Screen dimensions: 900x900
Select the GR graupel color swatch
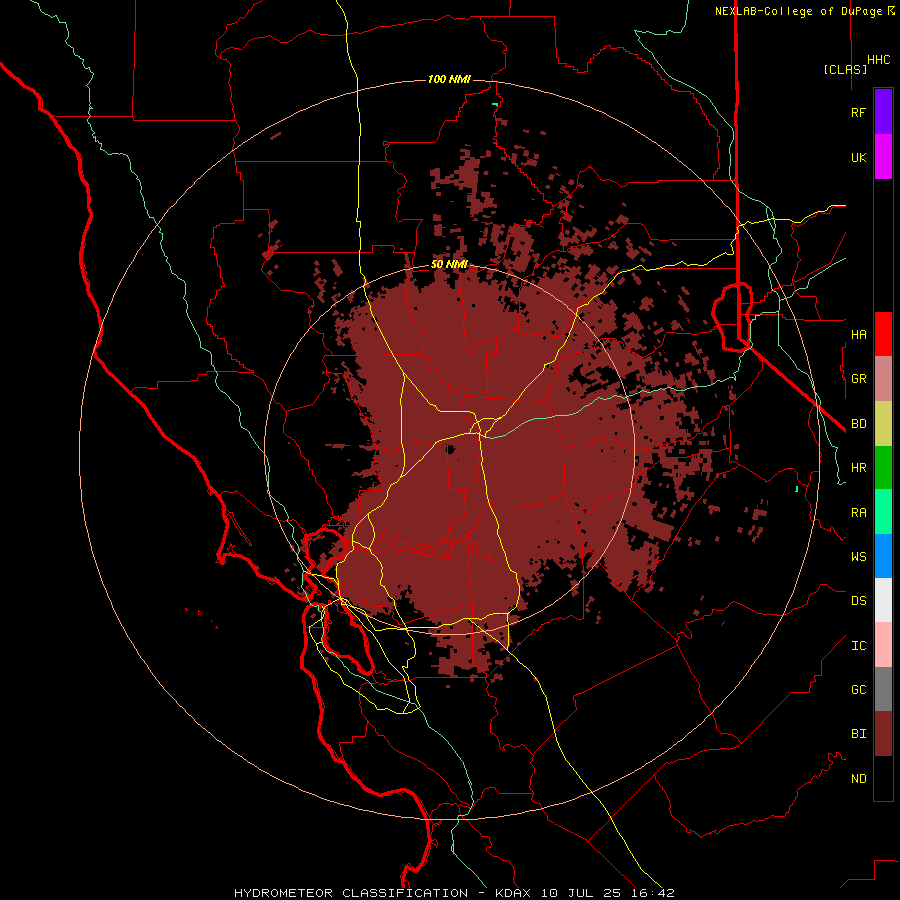coord(883,379)
